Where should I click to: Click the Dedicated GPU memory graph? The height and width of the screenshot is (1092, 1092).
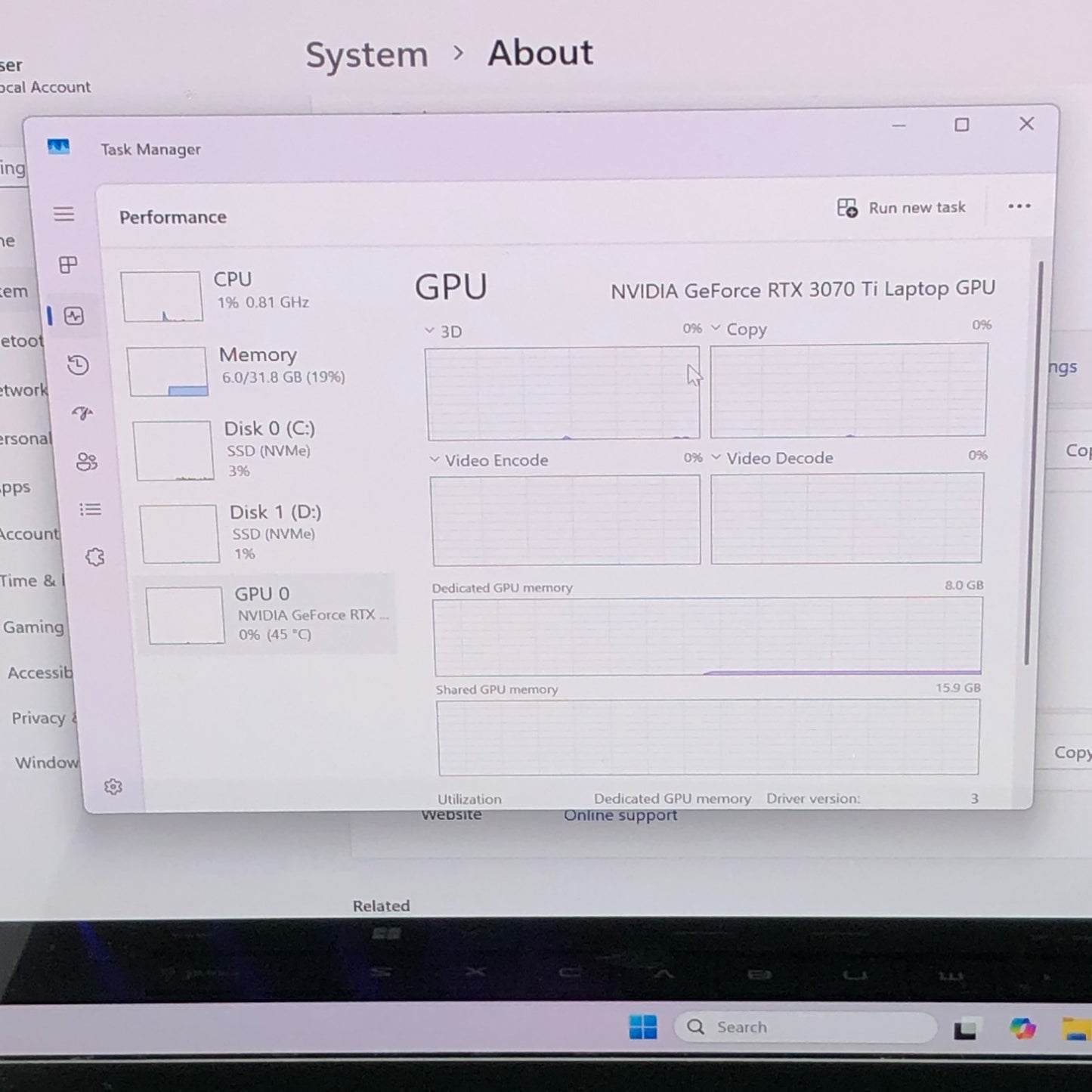(x=708, y=636)
